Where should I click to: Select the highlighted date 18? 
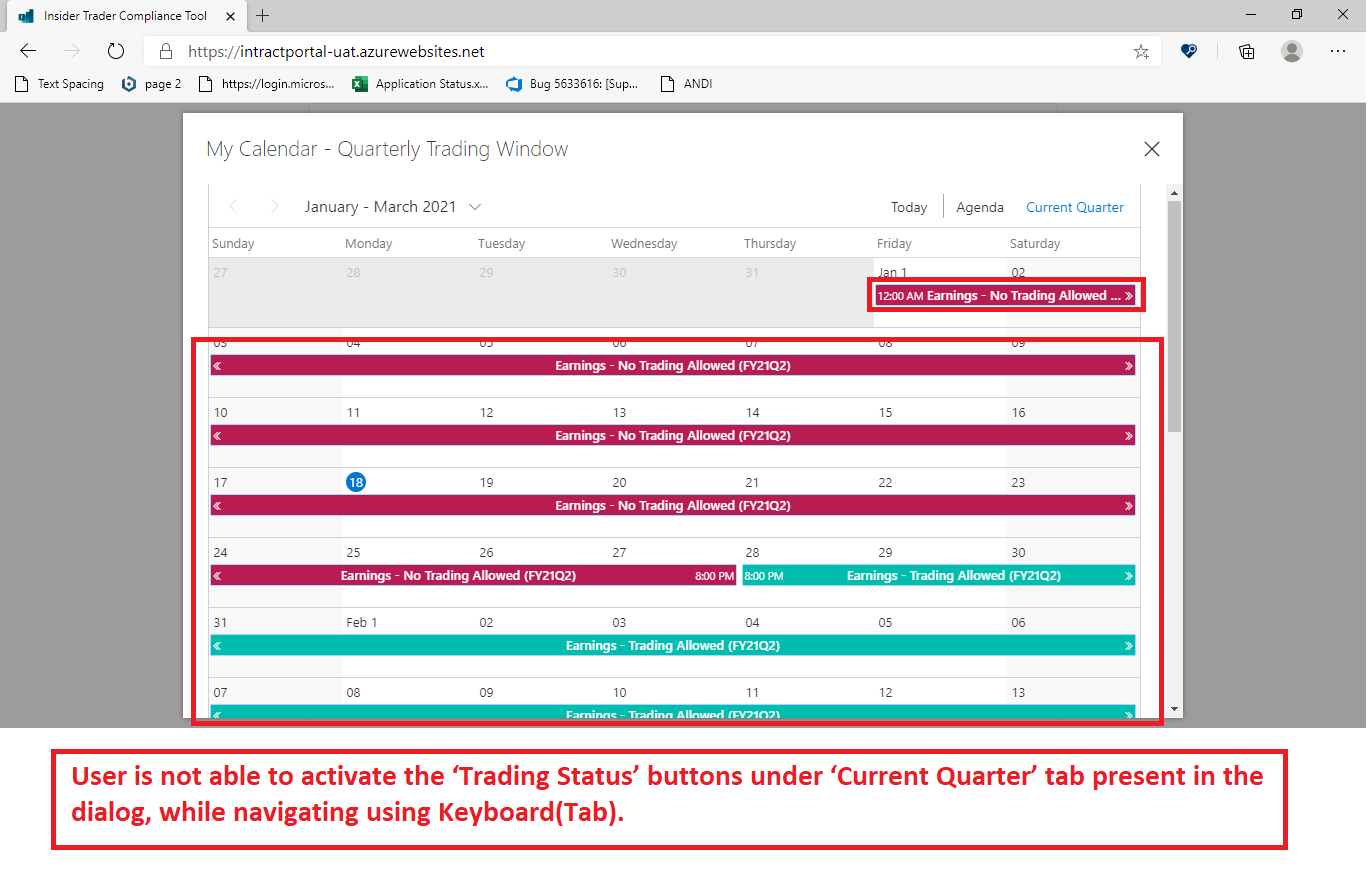point(356,482)
